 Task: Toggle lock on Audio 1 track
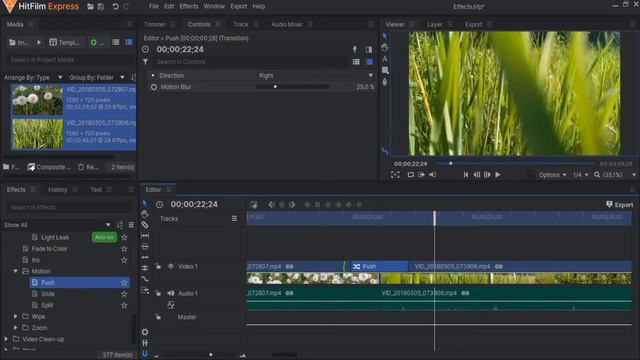pos(158,293)
